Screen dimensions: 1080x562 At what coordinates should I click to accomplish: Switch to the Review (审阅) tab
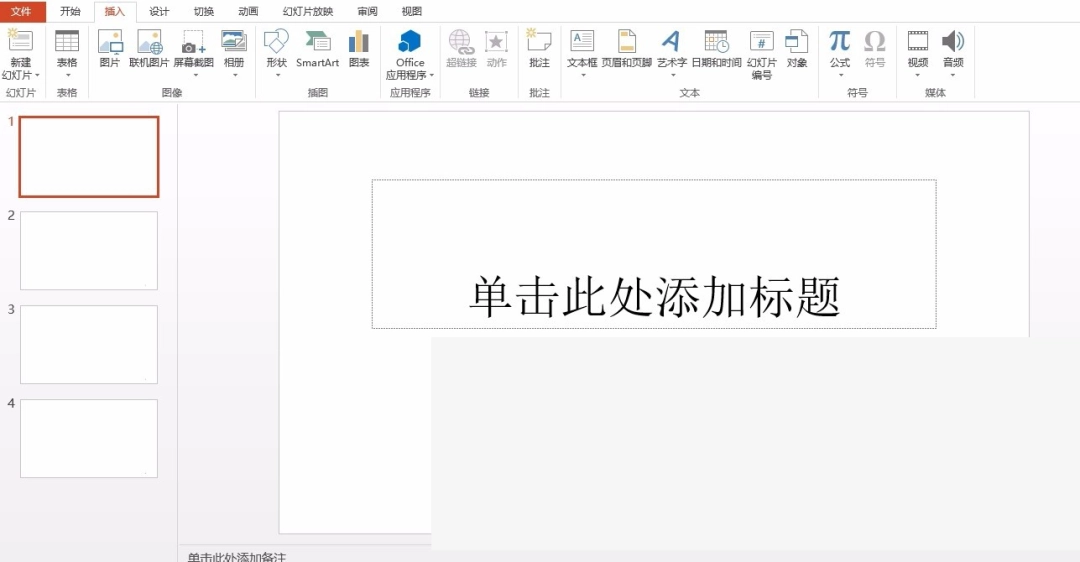[x=367, y=11]
